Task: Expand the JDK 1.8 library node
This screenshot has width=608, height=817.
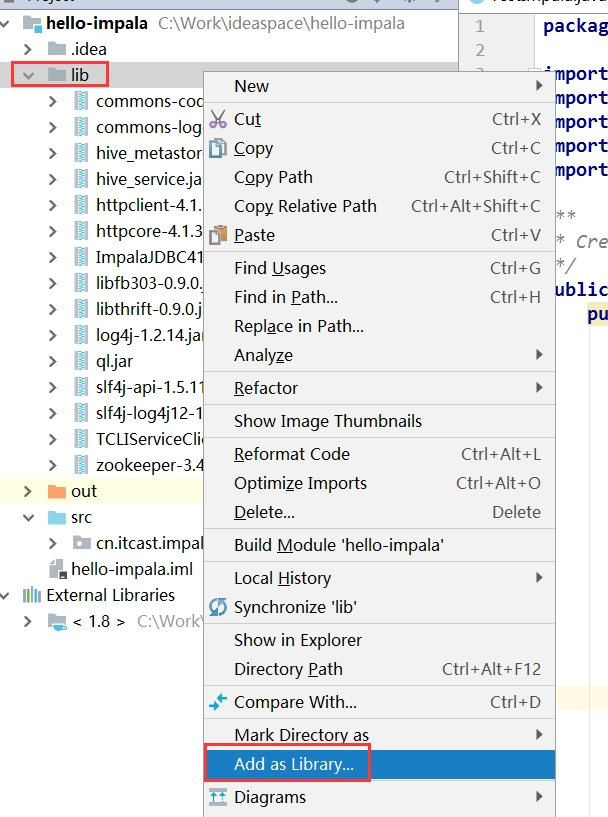Action: point(28,621)
